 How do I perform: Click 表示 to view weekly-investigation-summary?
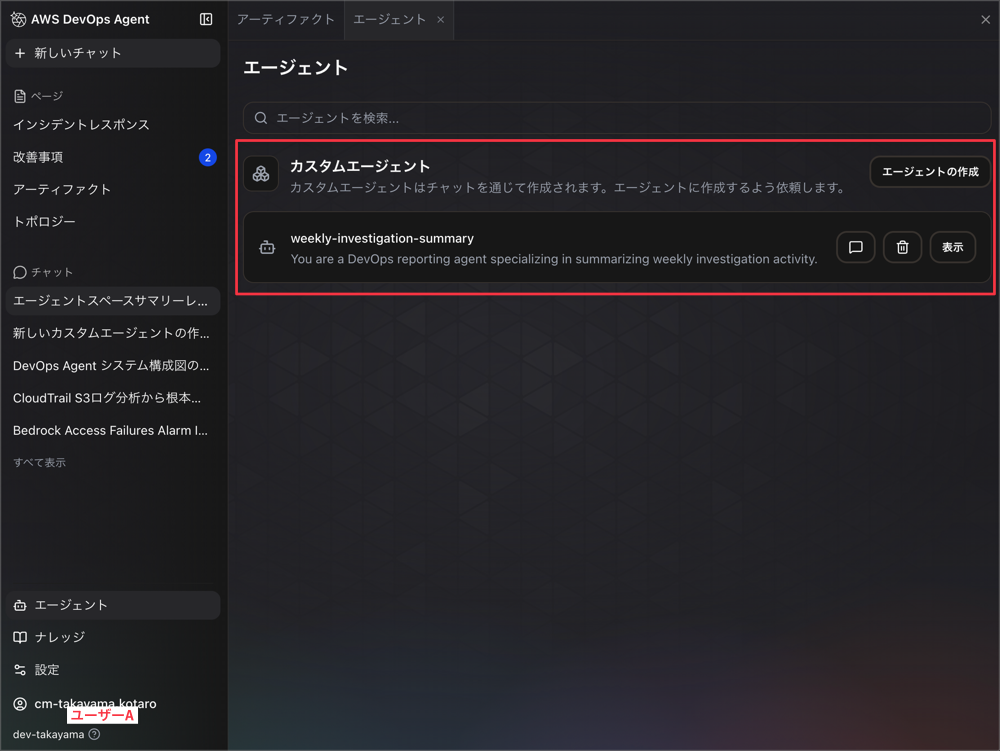click(953, 247)
